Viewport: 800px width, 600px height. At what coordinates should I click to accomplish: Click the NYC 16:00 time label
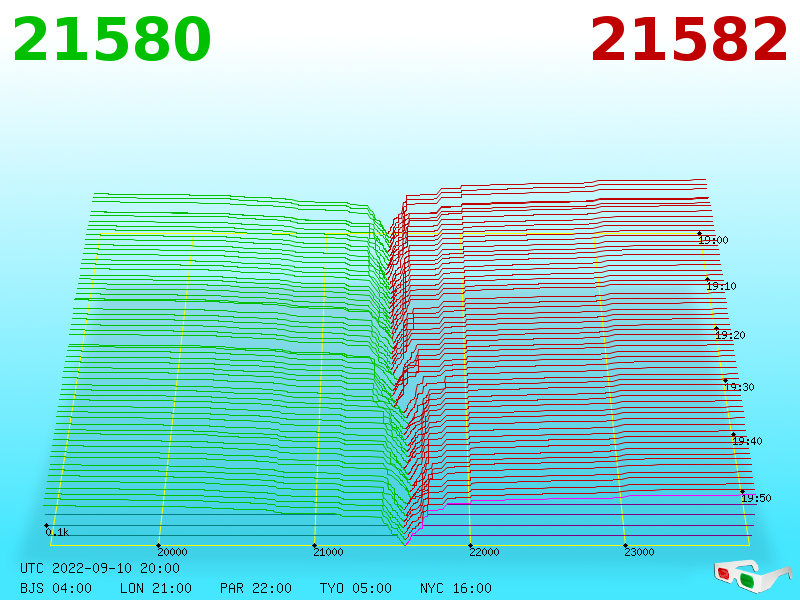tap(456, 588)
